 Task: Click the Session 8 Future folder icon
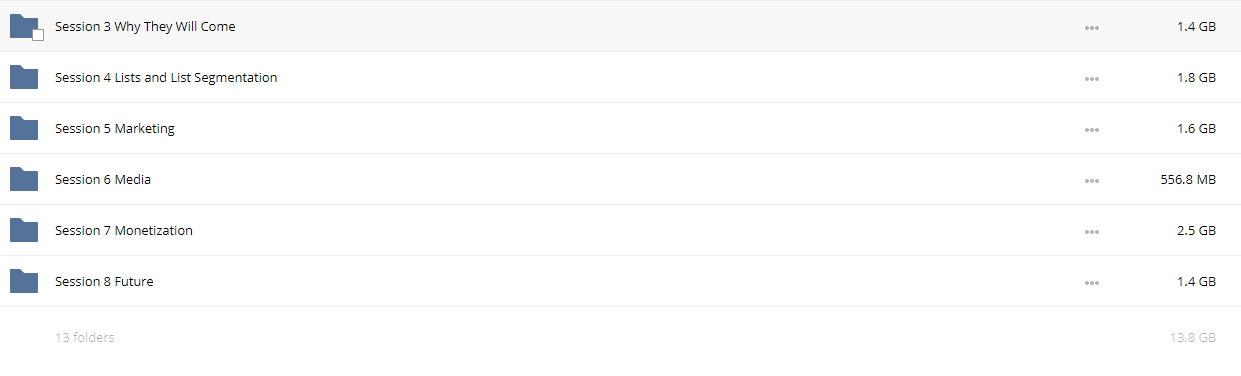click(x=24, y=282)
